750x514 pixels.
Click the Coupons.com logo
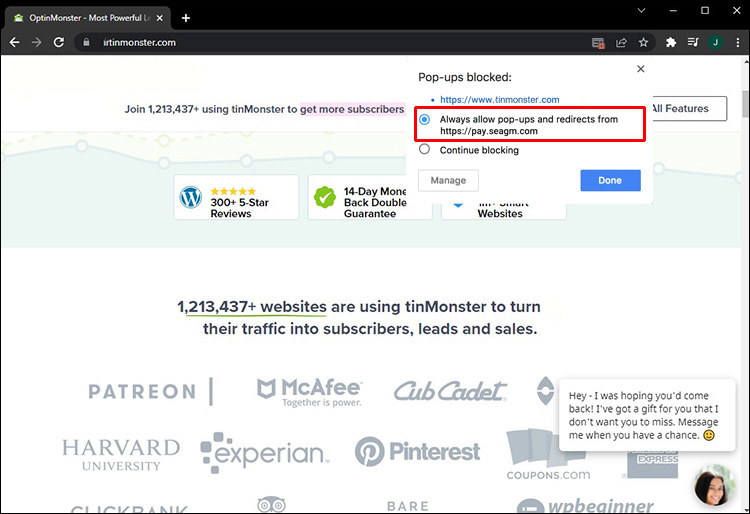pos(548,454)
